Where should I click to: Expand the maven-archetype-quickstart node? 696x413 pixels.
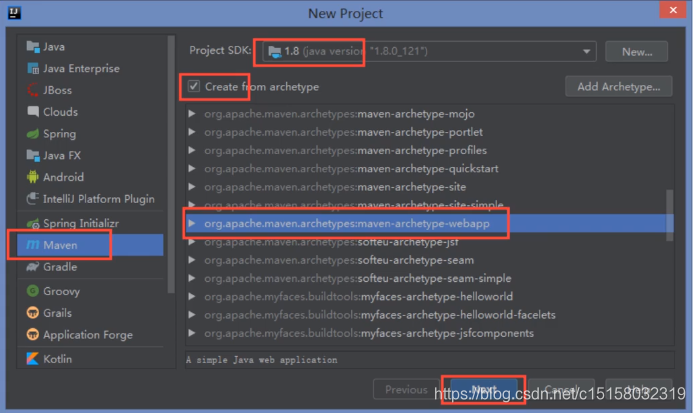(192, 168)
